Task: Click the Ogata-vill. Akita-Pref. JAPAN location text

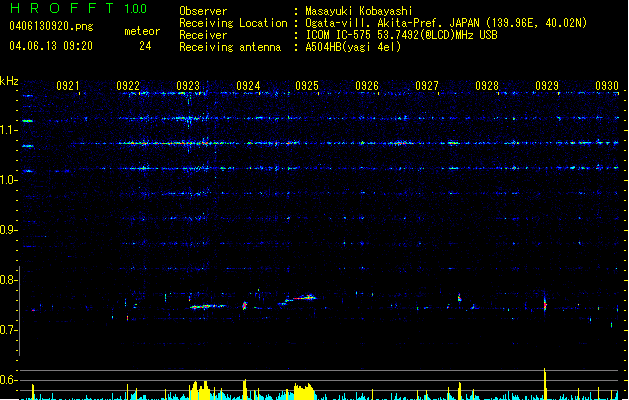Action: [446, 23]
